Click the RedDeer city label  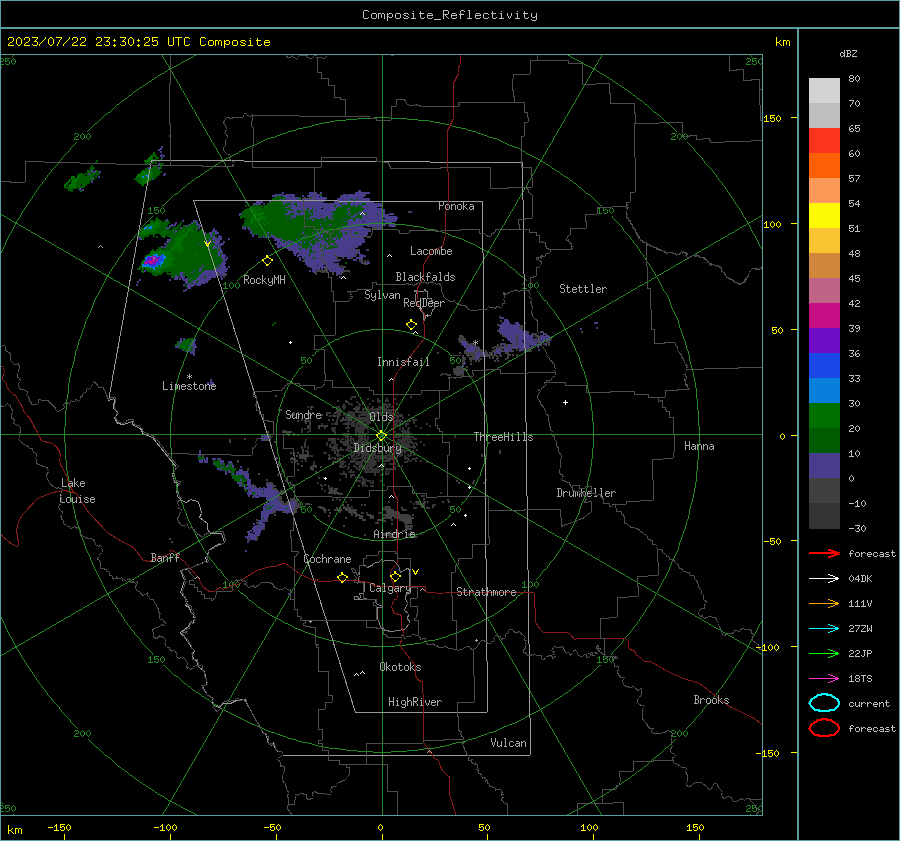click(x=424, y=303)
